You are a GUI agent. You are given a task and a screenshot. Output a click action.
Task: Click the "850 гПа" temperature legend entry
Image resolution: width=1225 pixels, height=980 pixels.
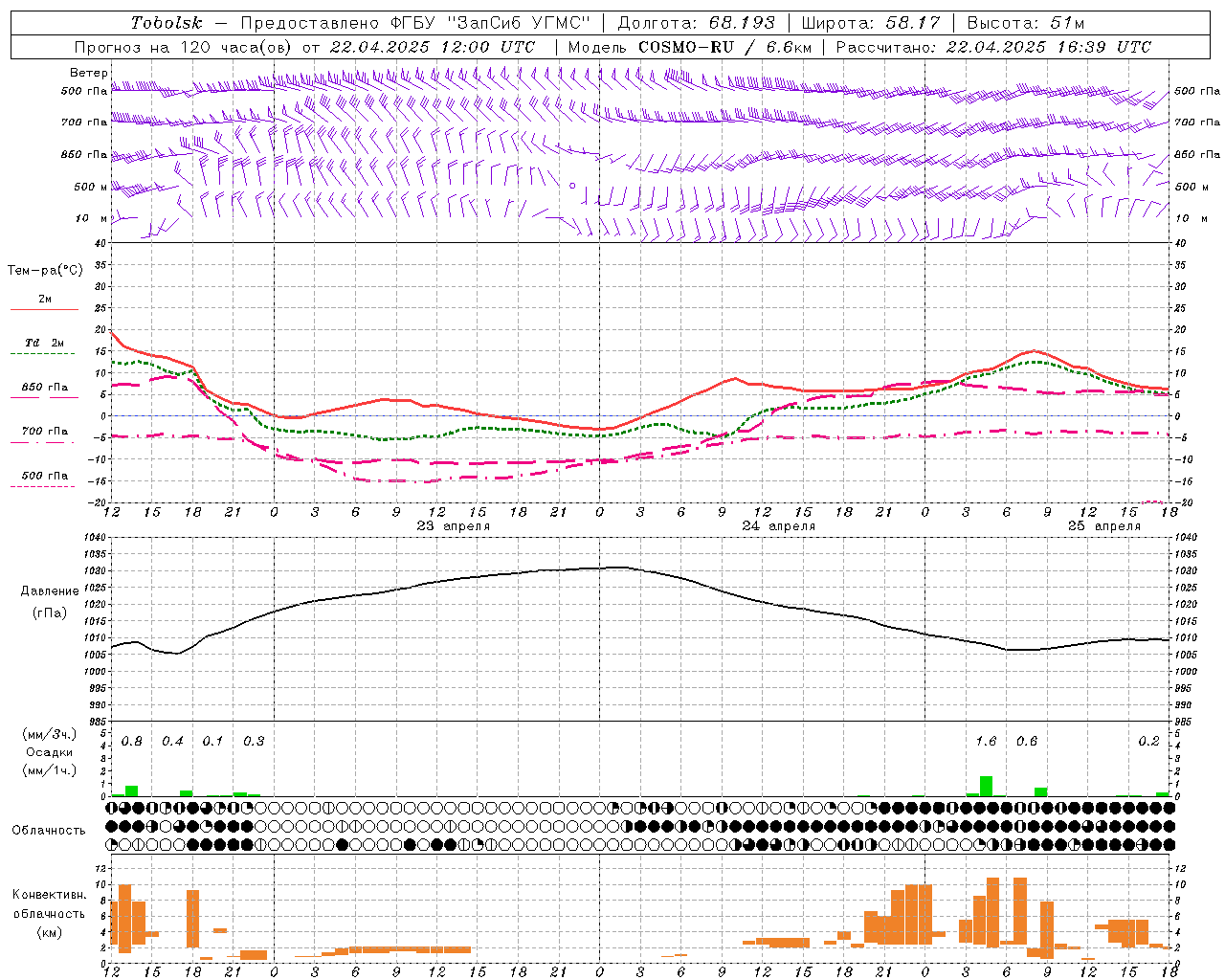coord(45,388)
